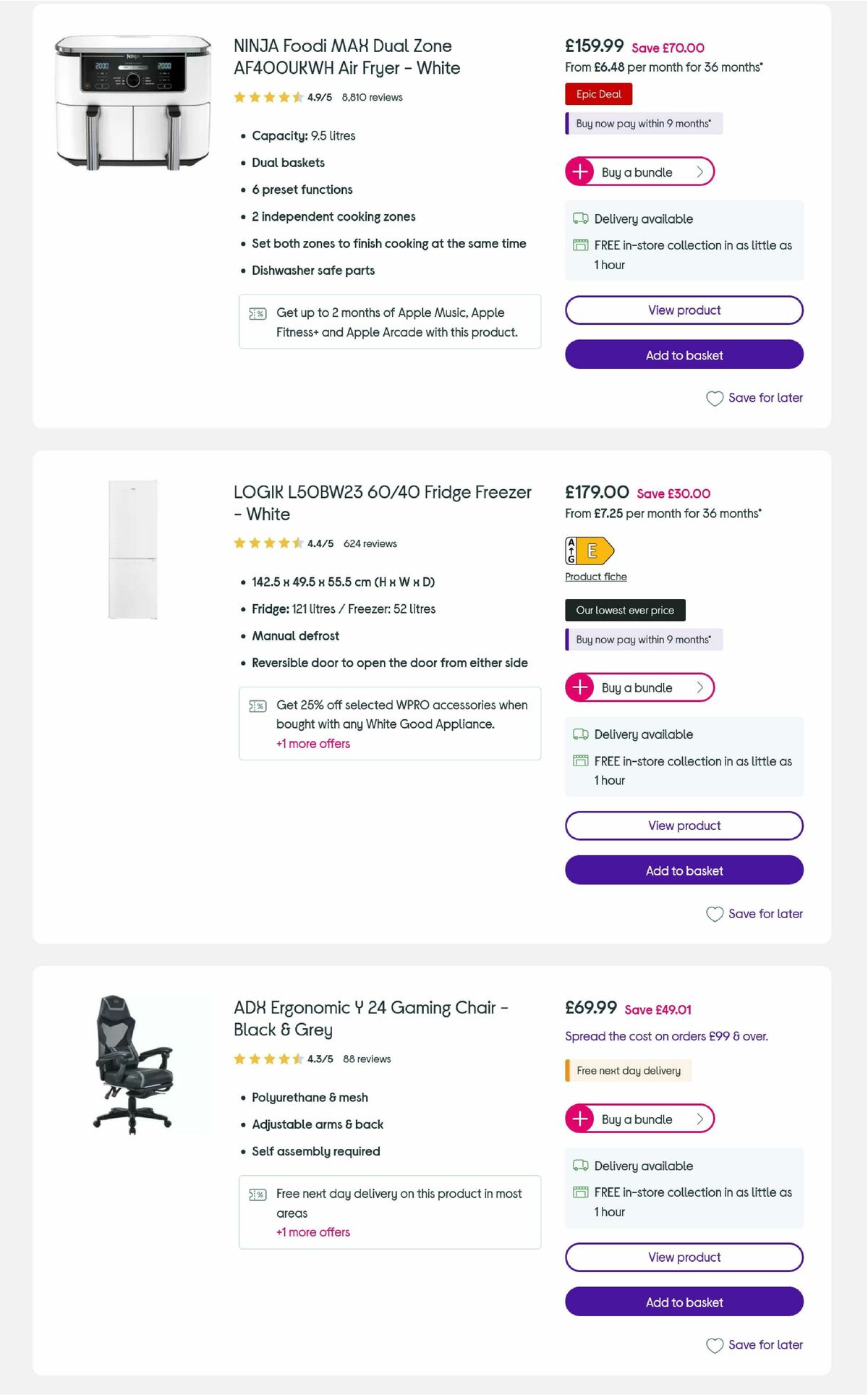The image size is (868, 1395).
Task: Click the offer tag icon for WPRO accessories deal
Action: pyautogui.click(x=258, y=705)
